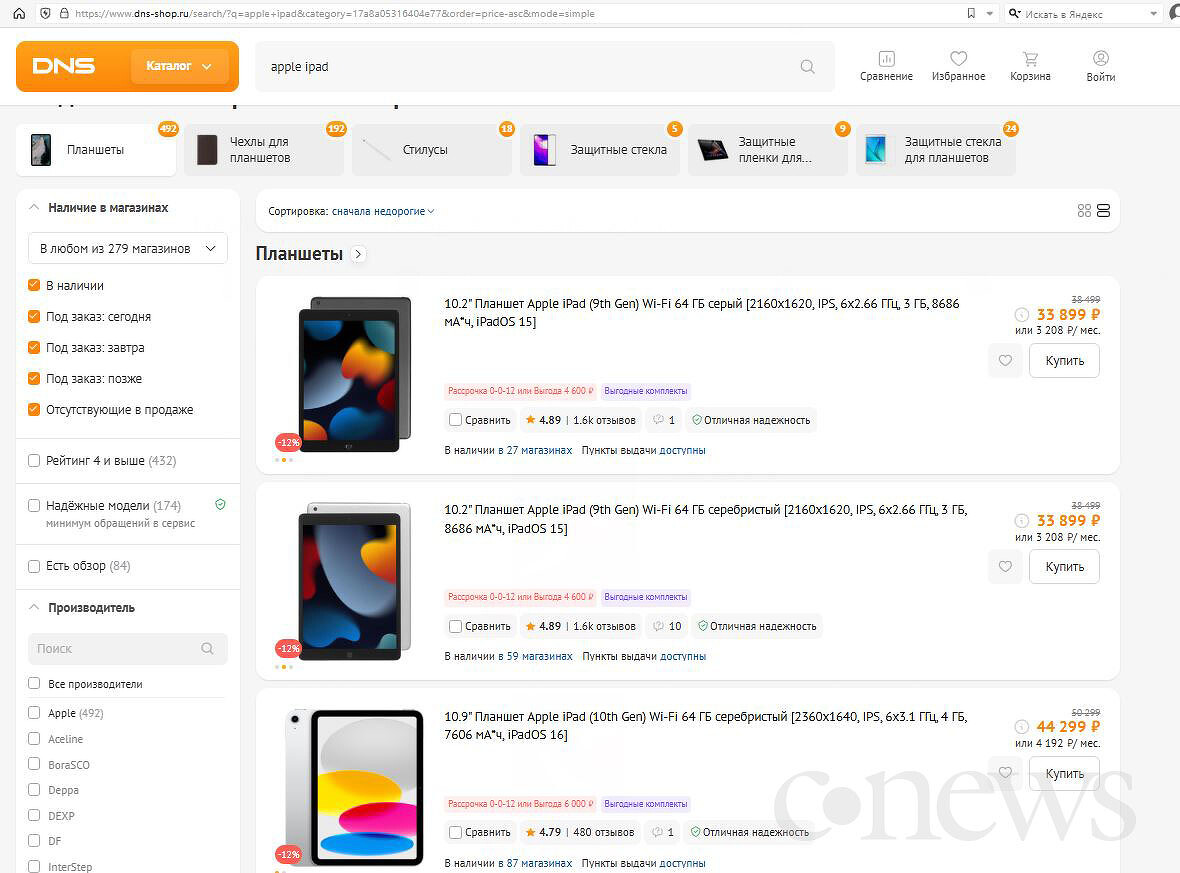Click the lock icon beside the URL

(x=65, y=14)
